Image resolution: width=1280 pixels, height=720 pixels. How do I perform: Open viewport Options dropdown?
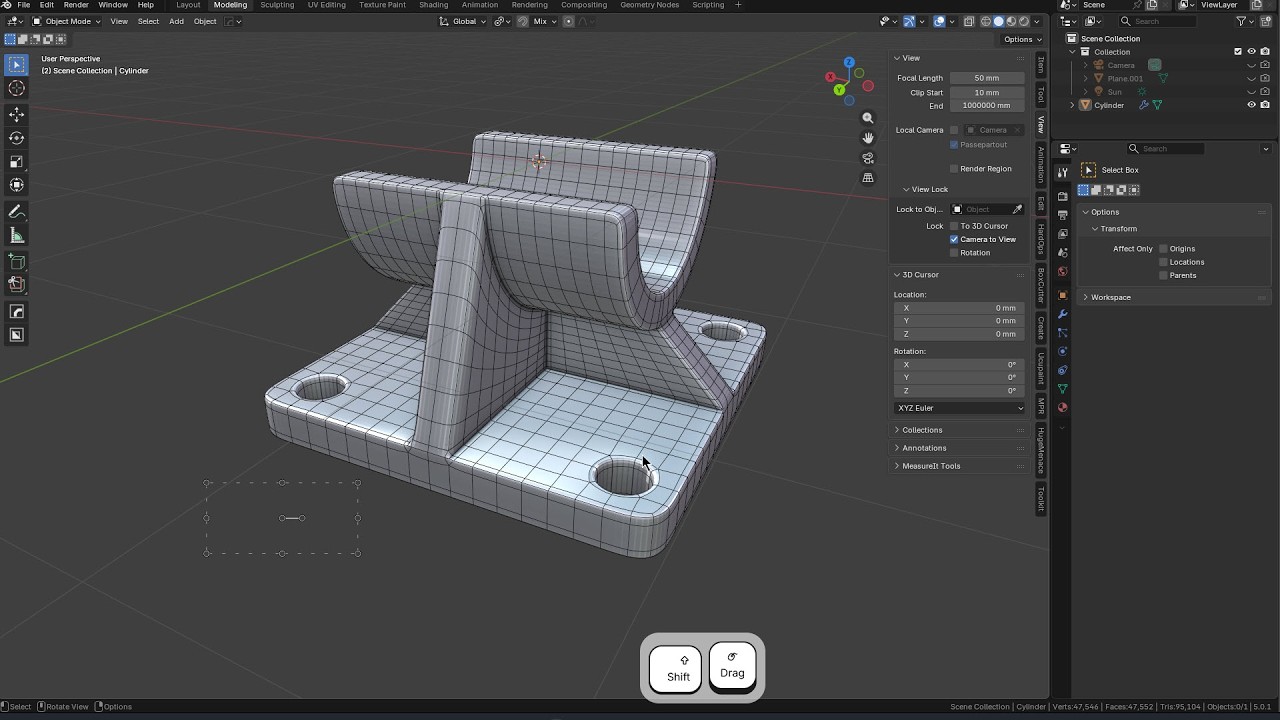pos(1022,39)
